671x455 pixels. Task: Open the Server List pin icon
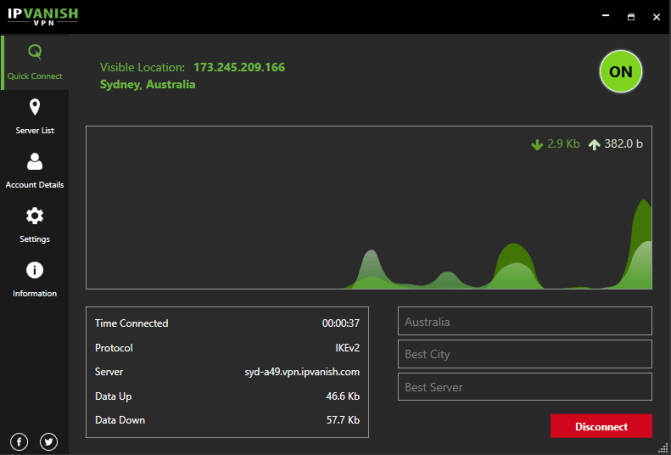point(35,107)
